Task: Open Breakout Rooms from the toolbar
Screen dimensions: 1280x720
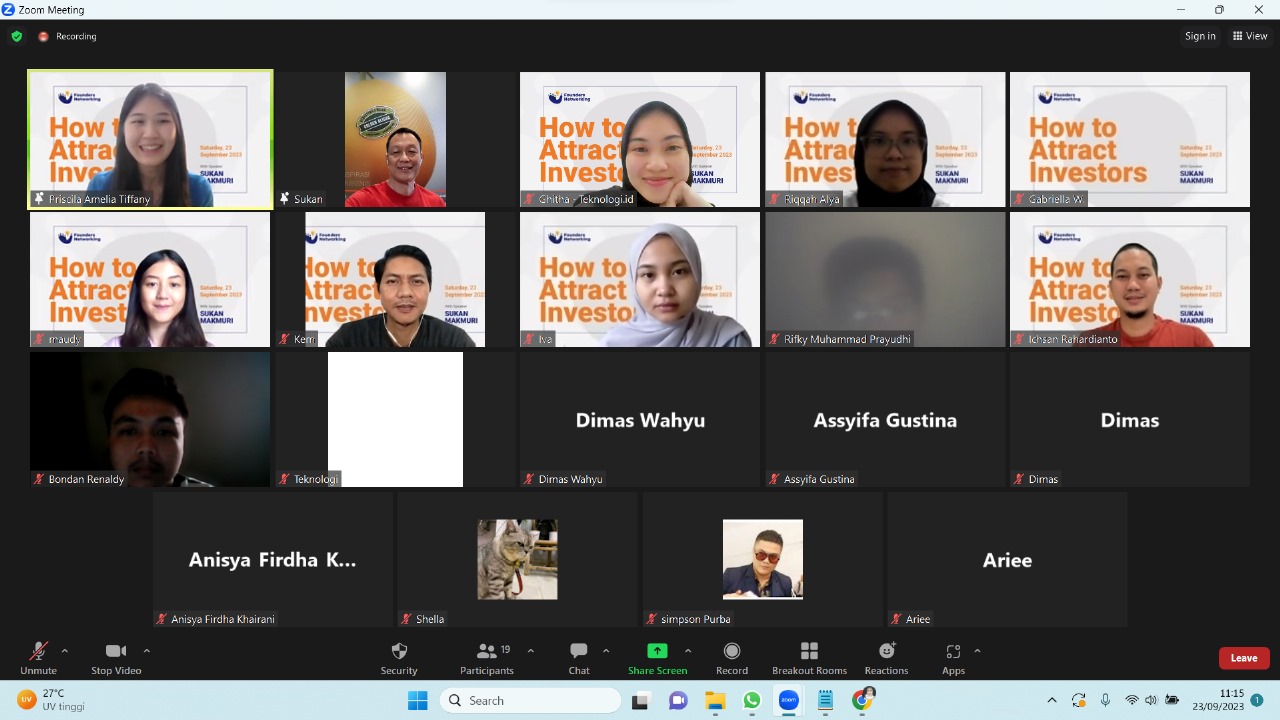Action: pos(809,651)
